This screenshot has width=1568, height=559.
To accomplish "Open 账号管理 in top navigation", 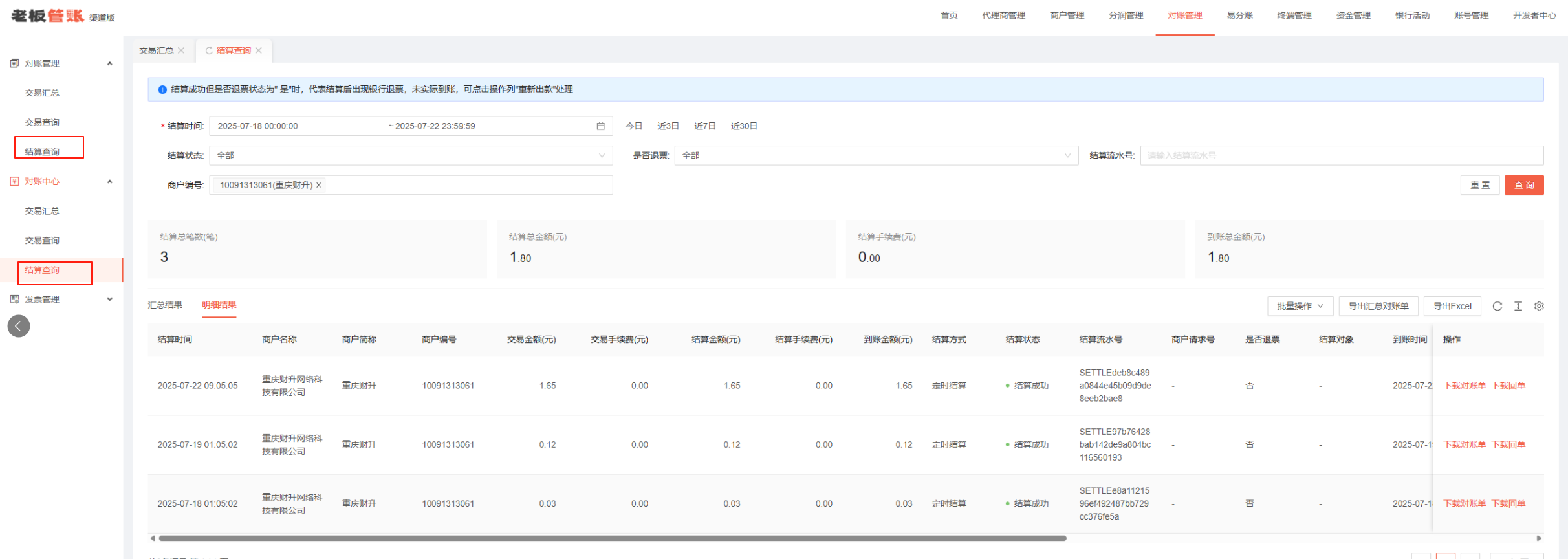I will 1471,16.
